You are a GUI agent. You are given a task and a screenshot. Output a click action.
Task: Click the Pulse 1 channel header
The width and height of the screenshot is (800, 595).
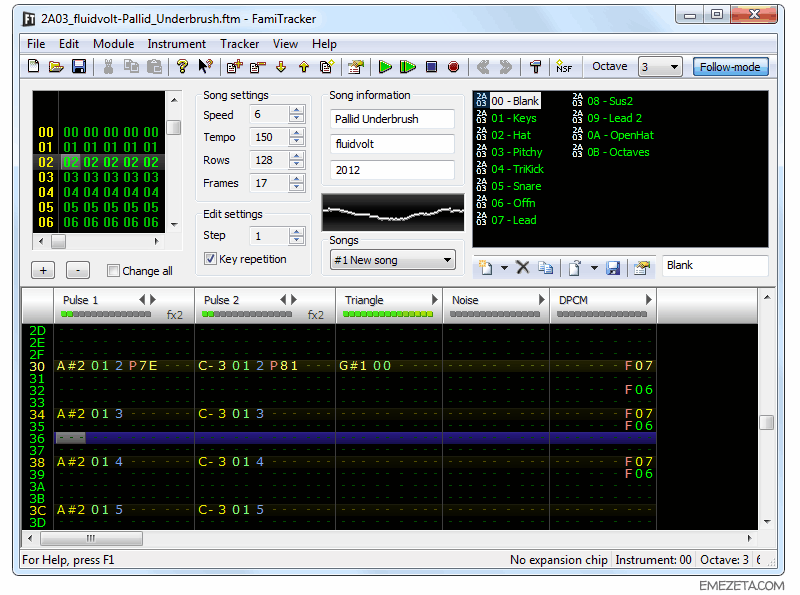[124, 305]
